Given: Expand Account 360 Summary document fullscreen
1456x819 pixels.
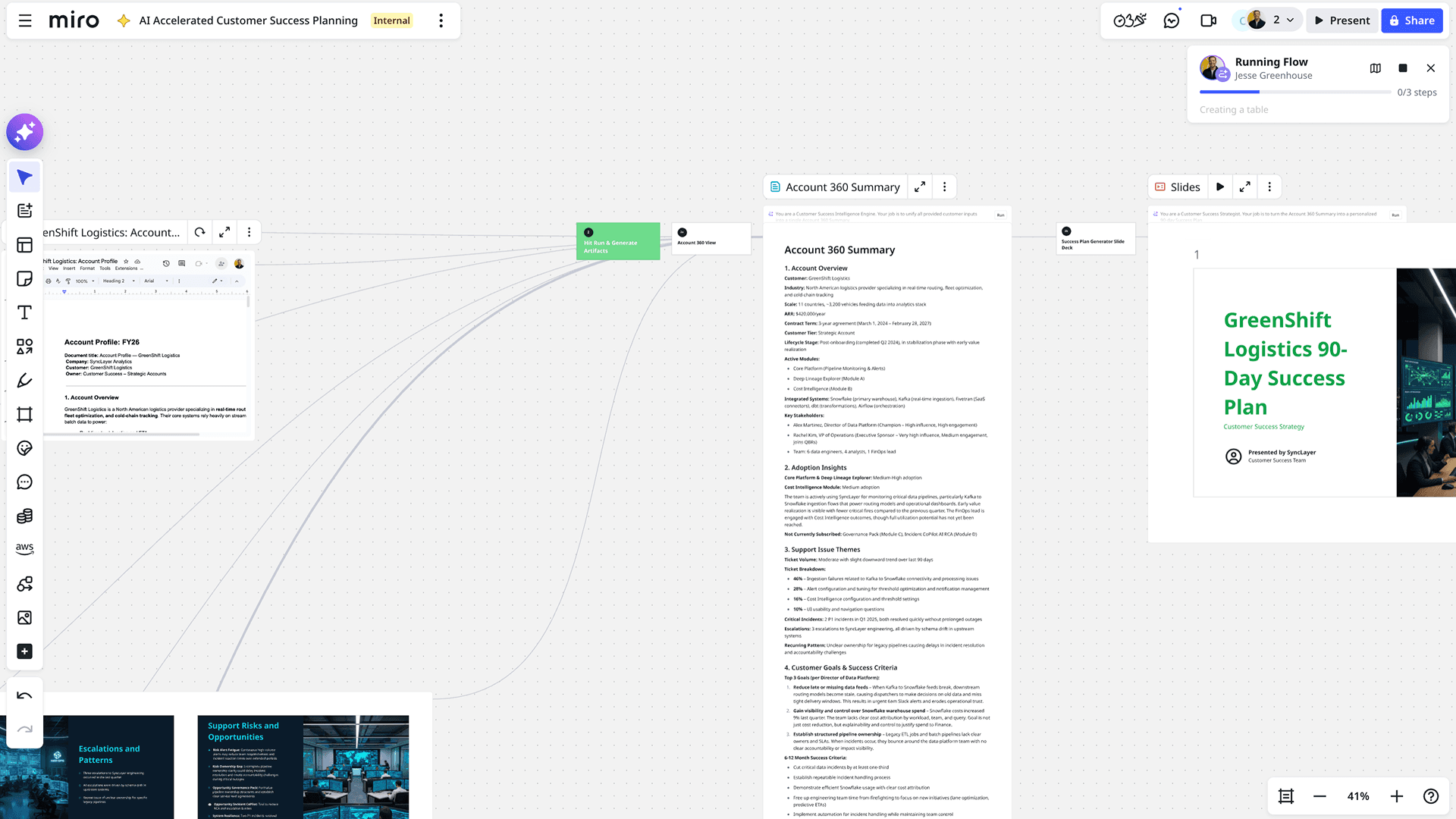Looking at the screenshot, I should pyautogui.click(x=920, y=187).
